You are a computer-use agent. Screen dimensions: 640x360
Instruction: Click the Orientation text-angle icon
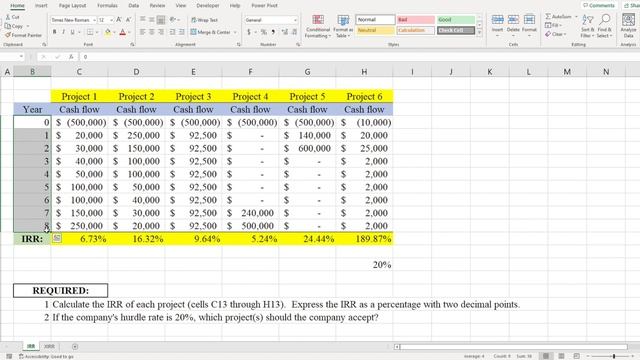(173, 20)
